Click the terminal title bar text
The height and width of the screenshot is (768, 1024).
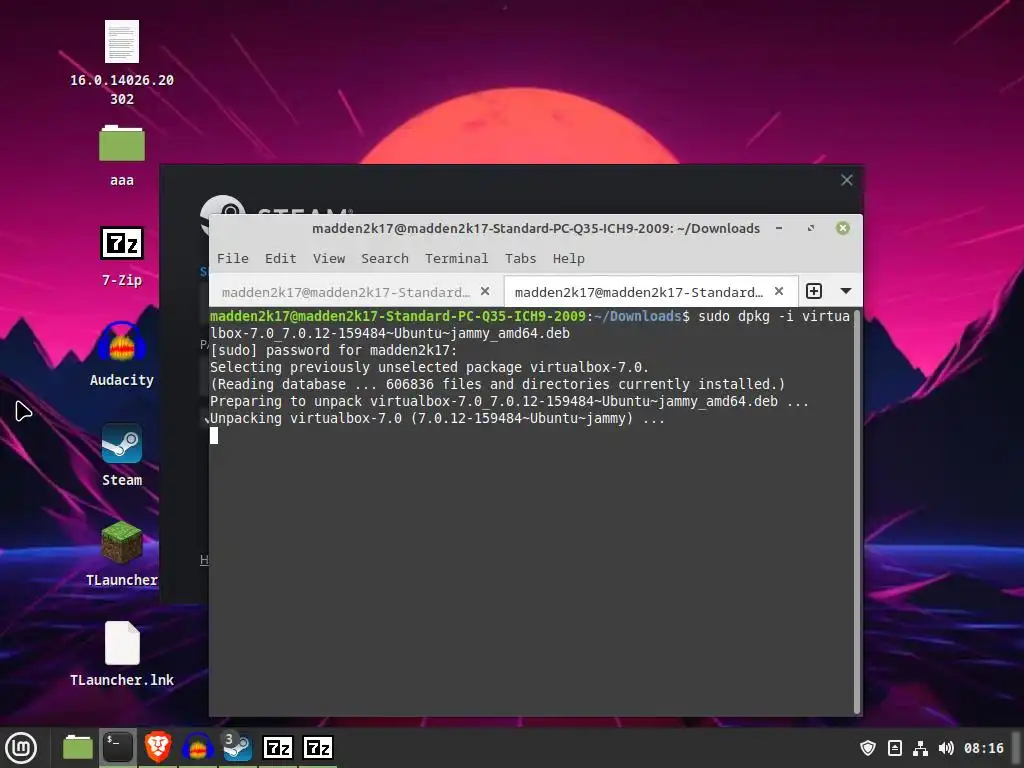pos(536,229)
